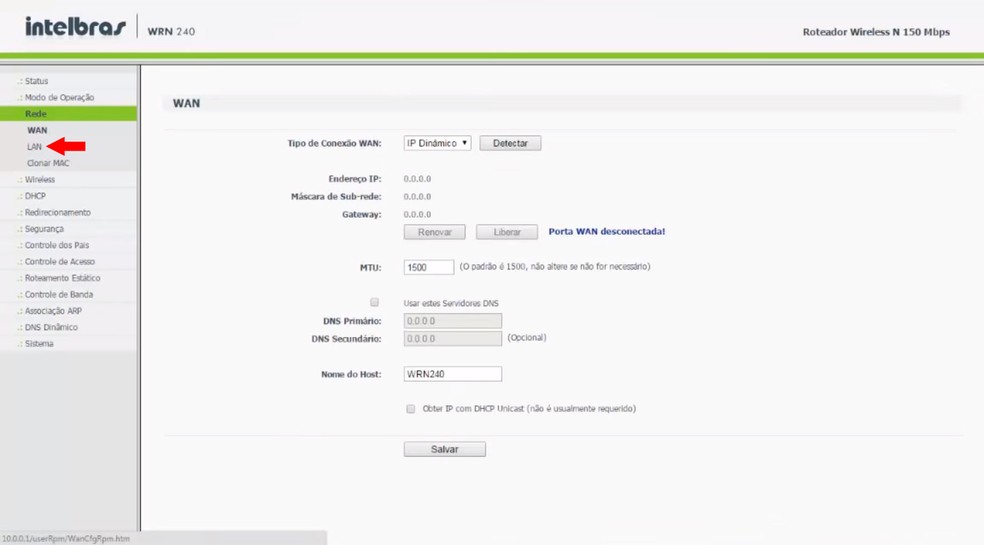Select the Rede menu section

tap(68, 114)
